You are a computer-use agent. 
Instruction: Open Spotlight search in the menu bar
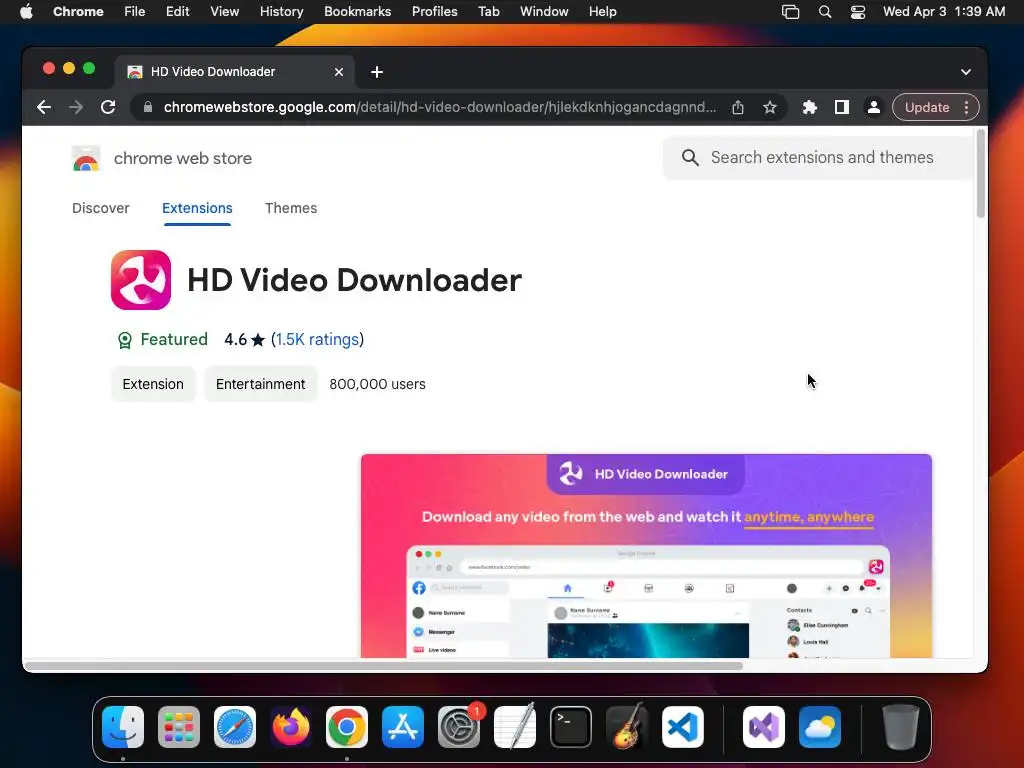tap(825, 12)
